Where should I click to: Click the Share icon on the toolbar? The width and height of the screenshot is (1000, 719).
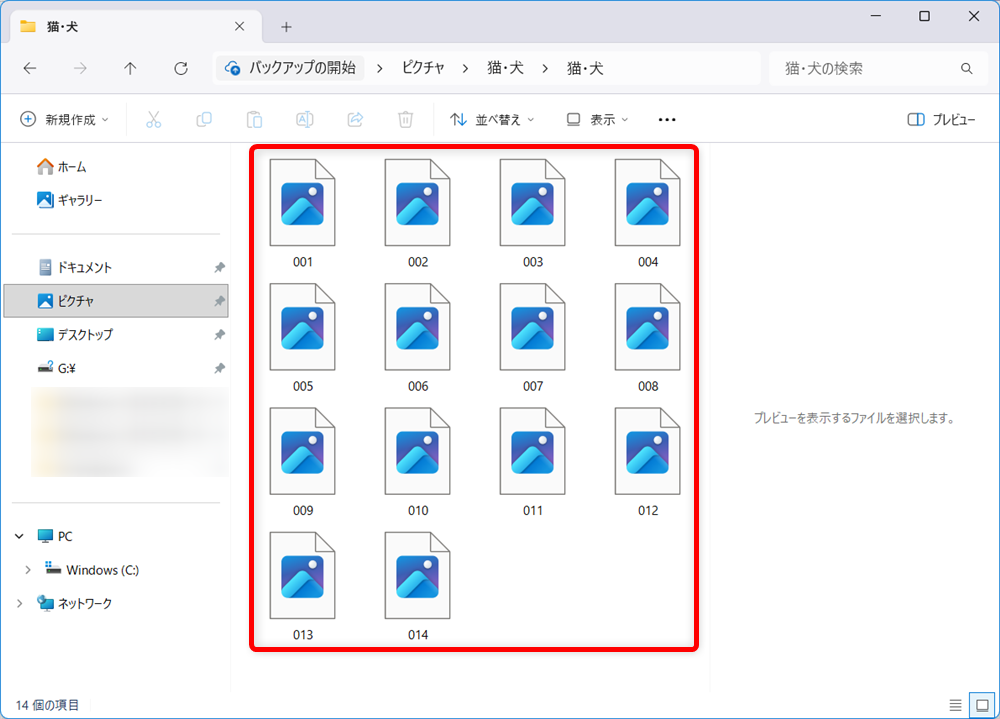point(354,119)
